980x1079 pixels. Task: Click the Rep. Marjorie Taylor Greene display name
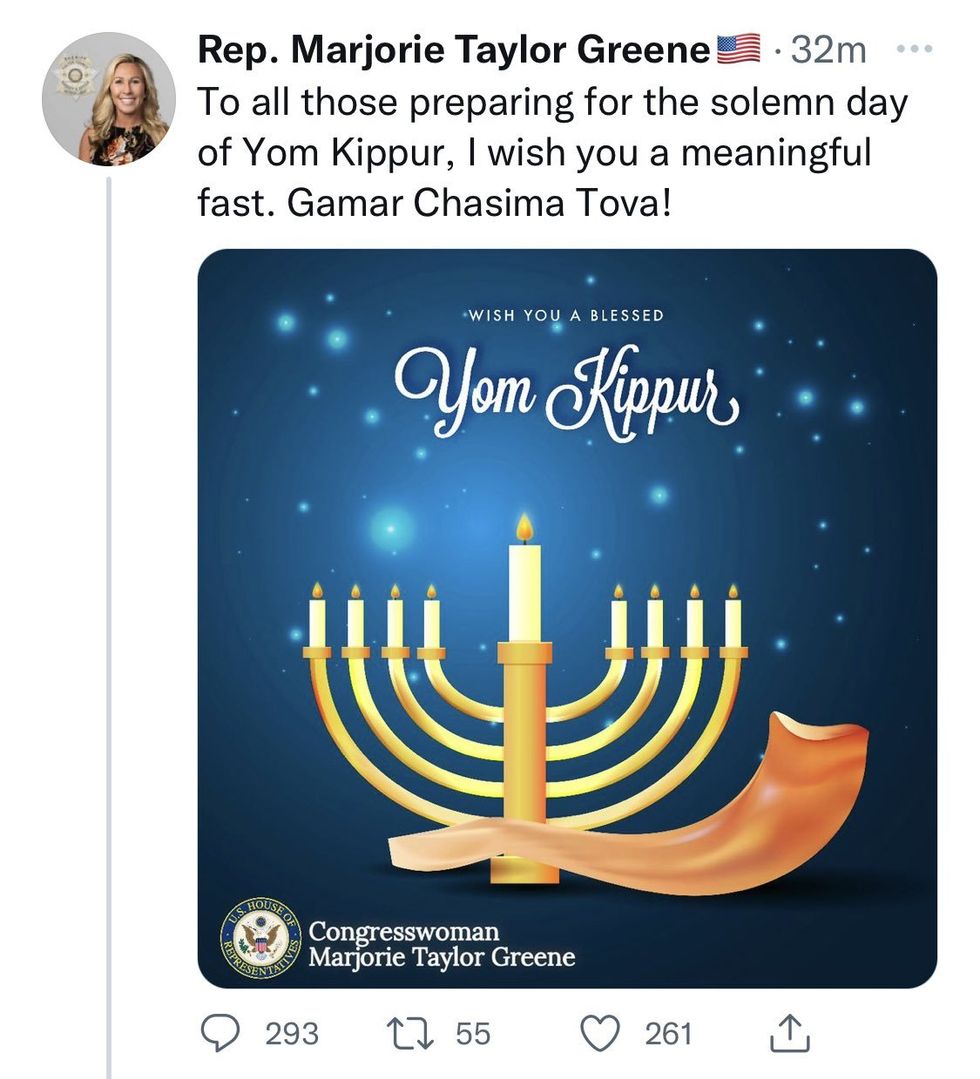coord(454,50)
